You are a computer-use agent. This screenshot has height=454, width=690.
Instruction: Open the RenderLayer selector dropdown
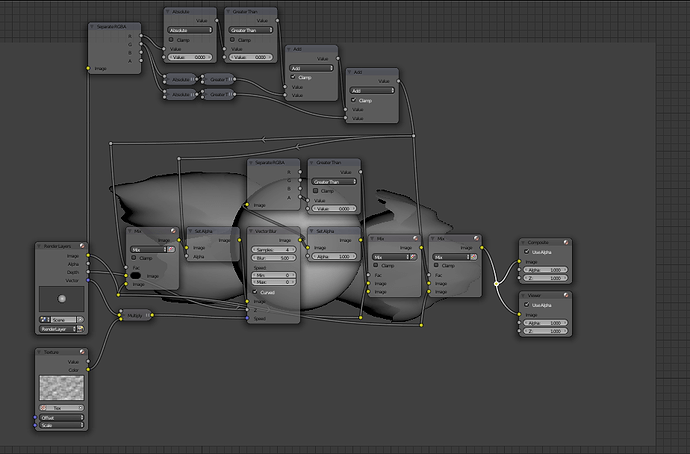[57, 329]
